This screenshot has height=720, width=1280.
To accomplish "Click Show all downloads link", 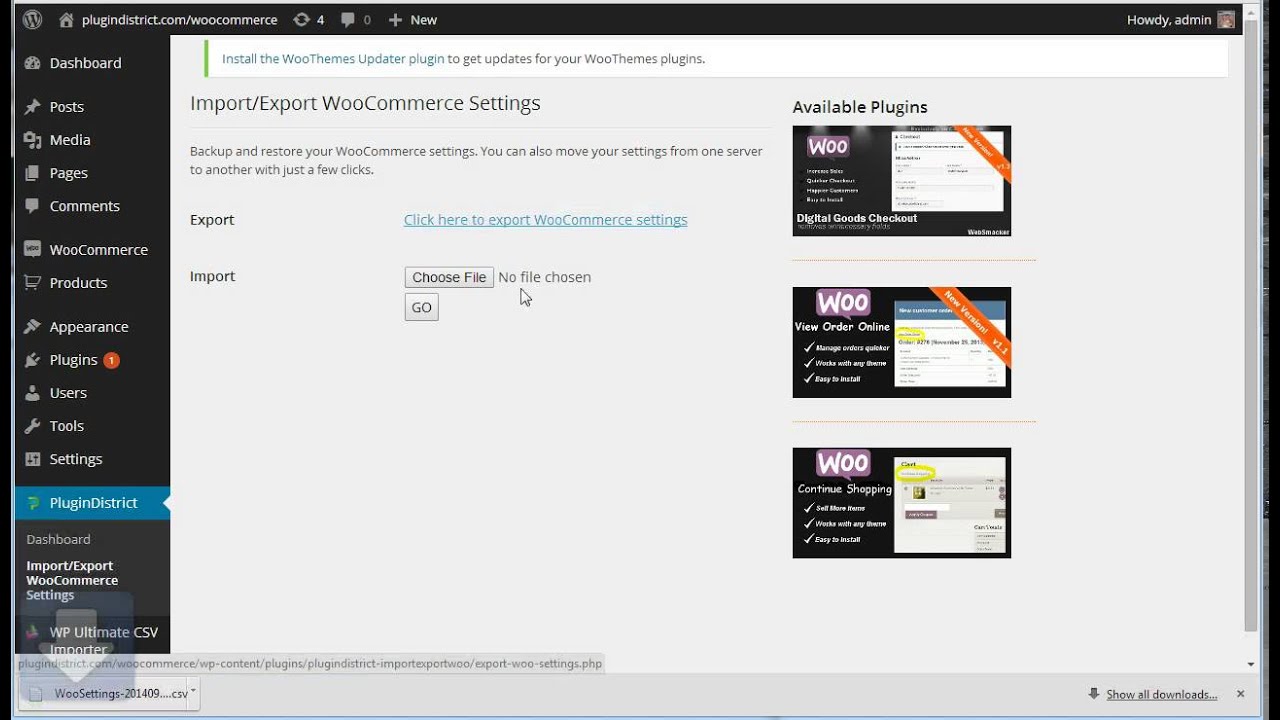I will tap(1162, 694).
